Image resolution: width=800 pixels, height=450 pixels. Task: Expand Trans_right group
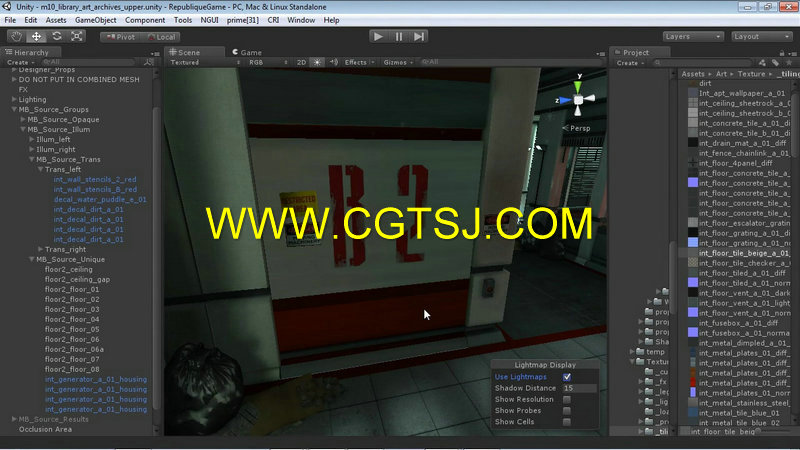click(40, 249)
